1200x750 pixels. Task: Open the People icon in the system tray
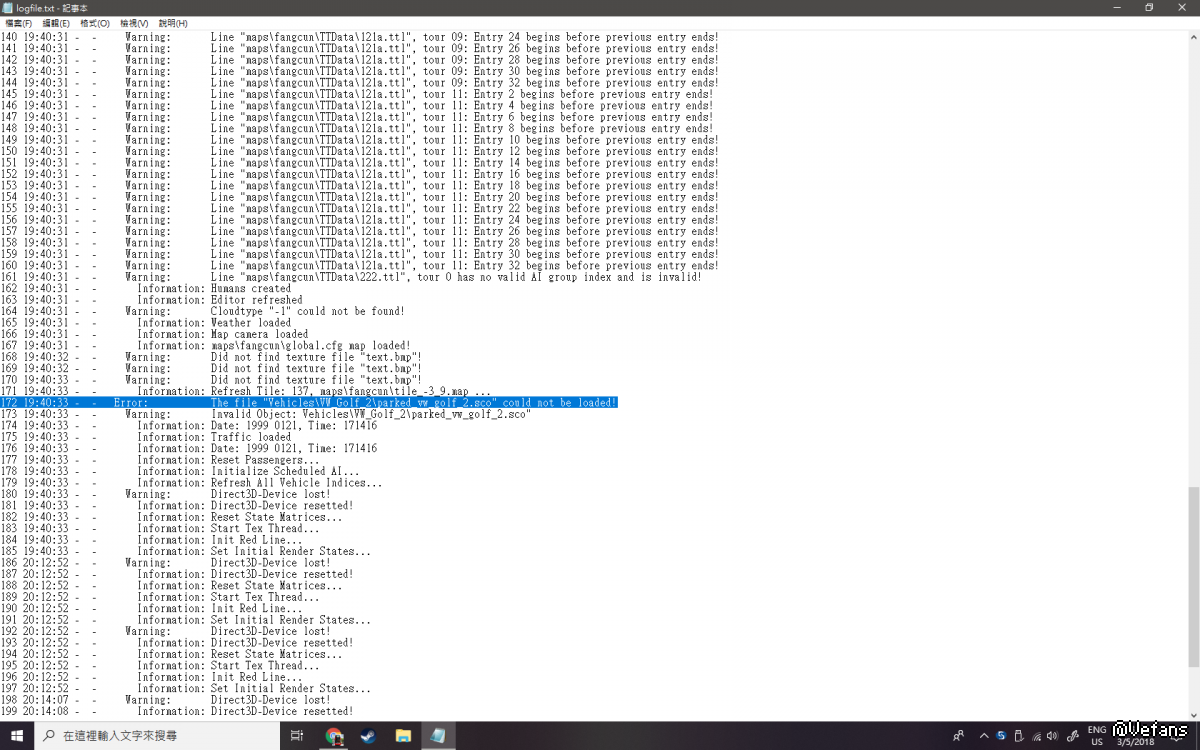tap(958, 735)
